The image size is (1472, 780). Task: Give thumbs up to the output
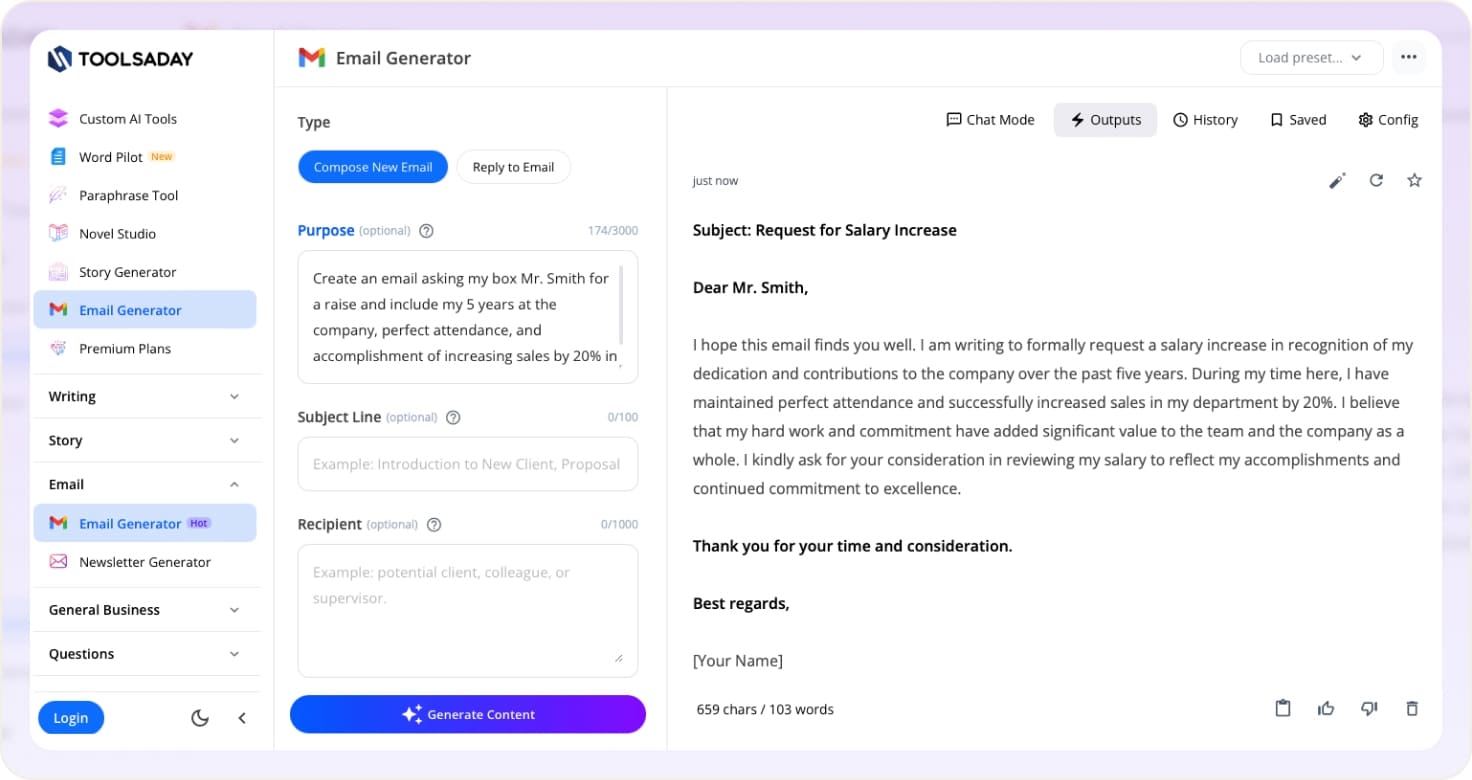pyautogui.click(x=1326, y=708)
